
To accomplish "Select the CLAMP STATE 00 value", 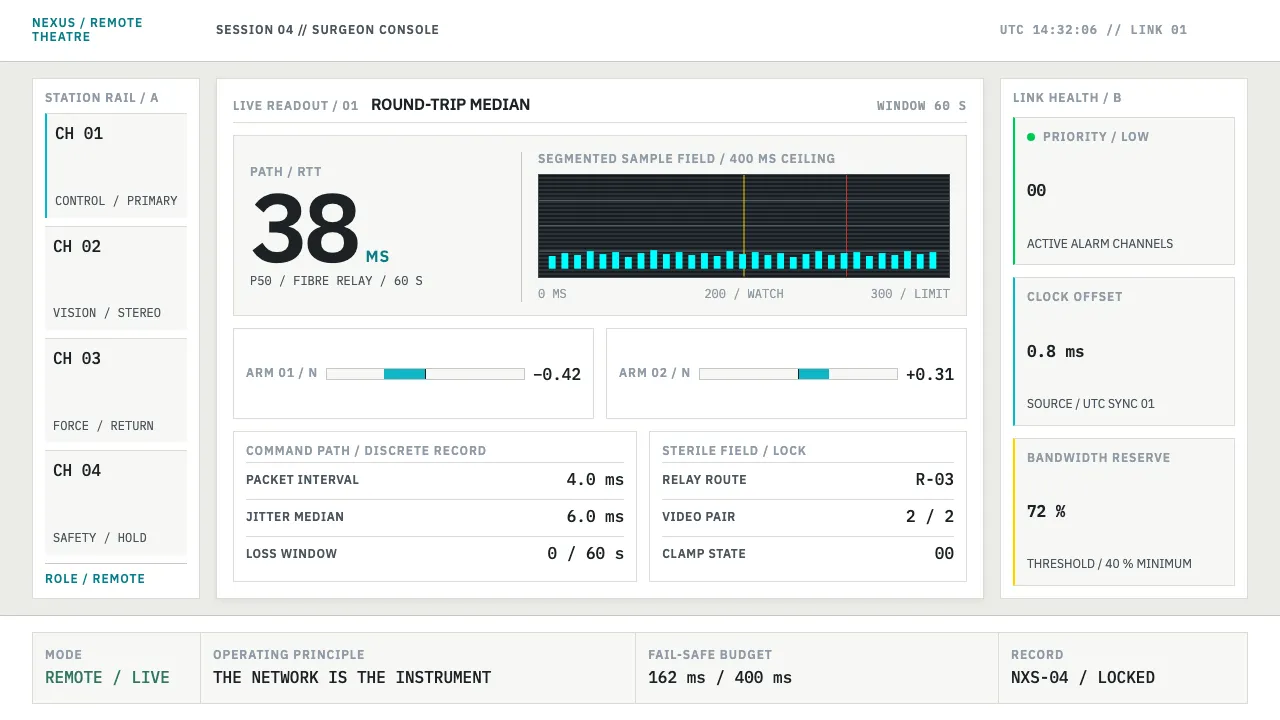I will pos(944,554).
